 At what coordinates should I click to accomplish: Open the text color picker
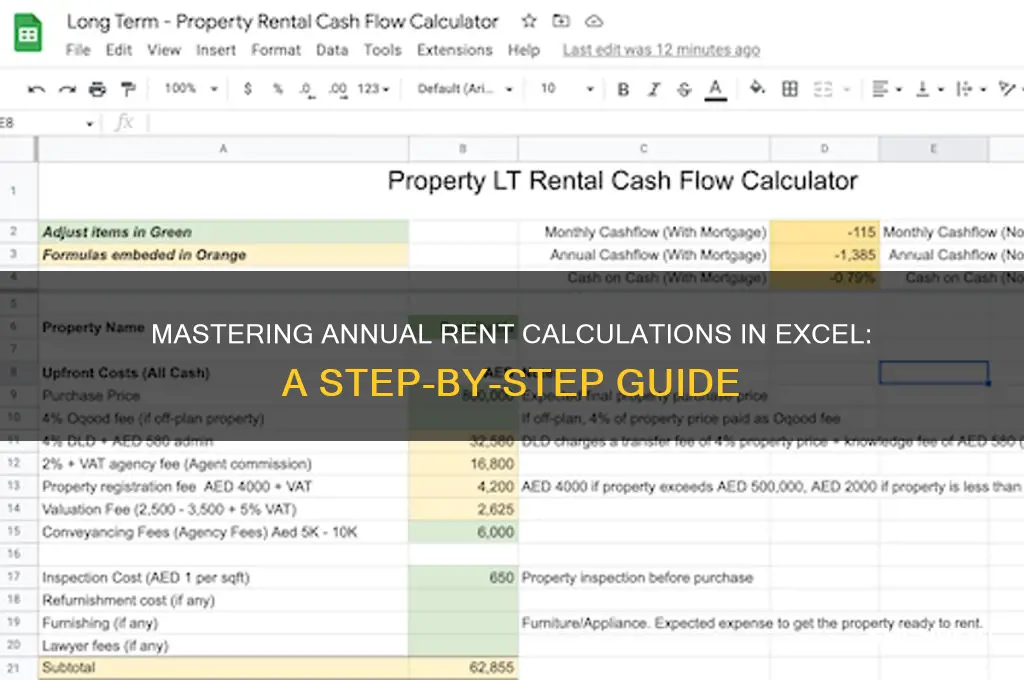point(716,89)
